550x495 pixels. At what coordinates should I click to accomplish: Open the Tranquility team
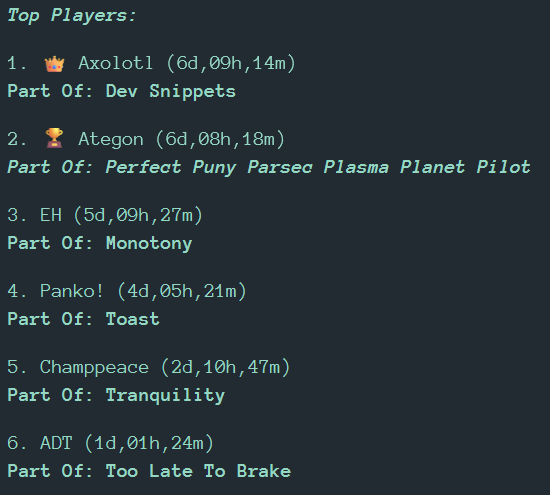[165, 396]
